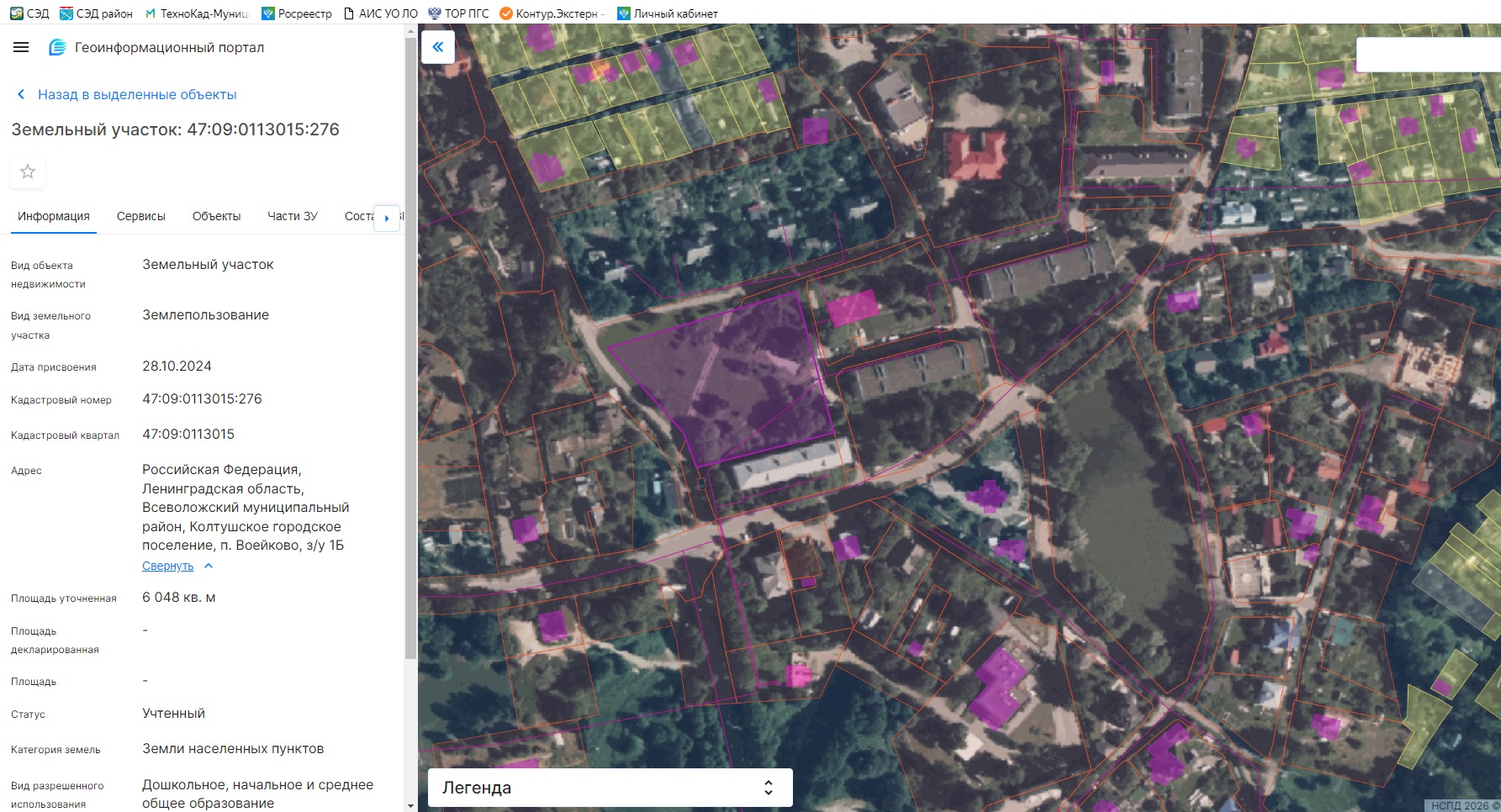Open the Росреестр bookmark
This screenshot has height=812, width=1501.
click(x=297, y=13)
